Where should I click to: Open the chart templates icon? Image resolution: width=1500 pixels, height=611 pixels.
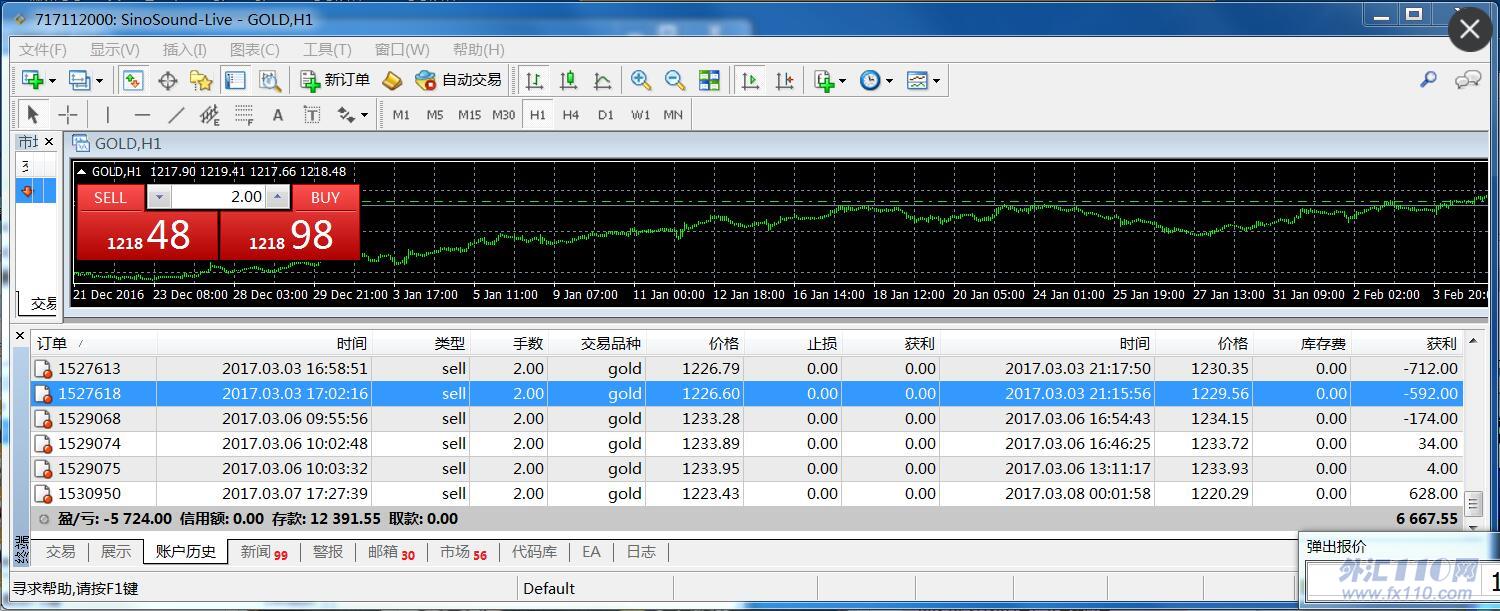point(917,80)
